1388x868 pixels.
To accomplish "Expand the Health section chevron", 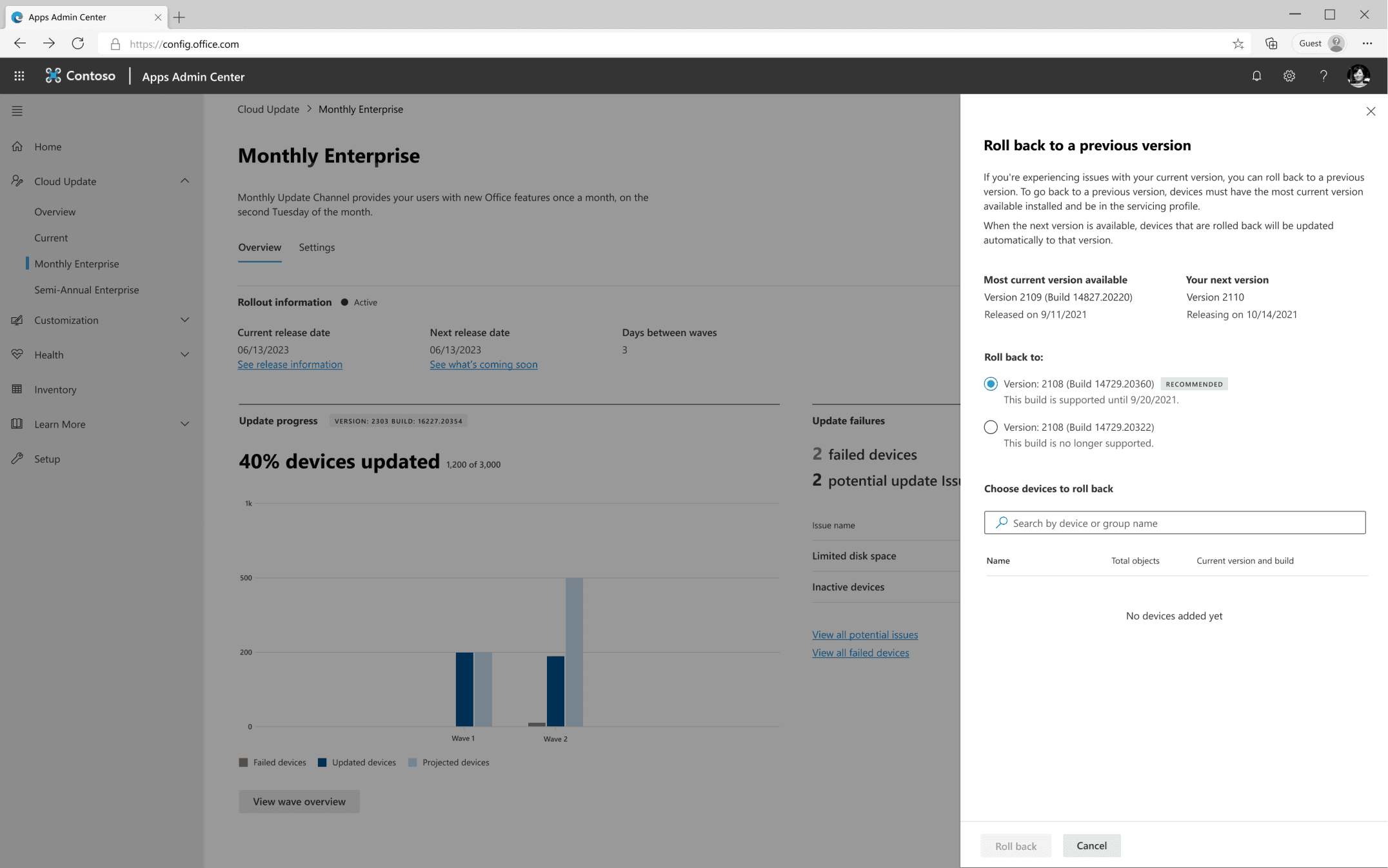I will (184, 355).
